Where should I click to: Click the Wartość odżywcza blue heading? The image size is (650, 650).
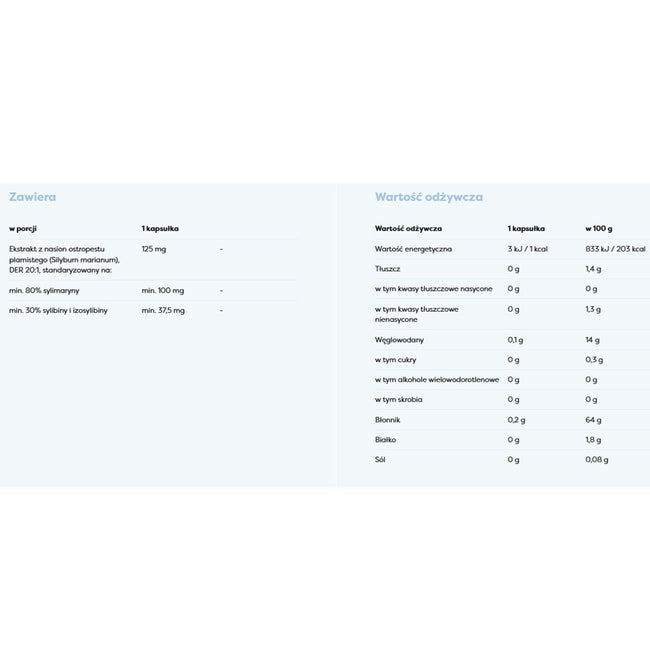[429, 197]
